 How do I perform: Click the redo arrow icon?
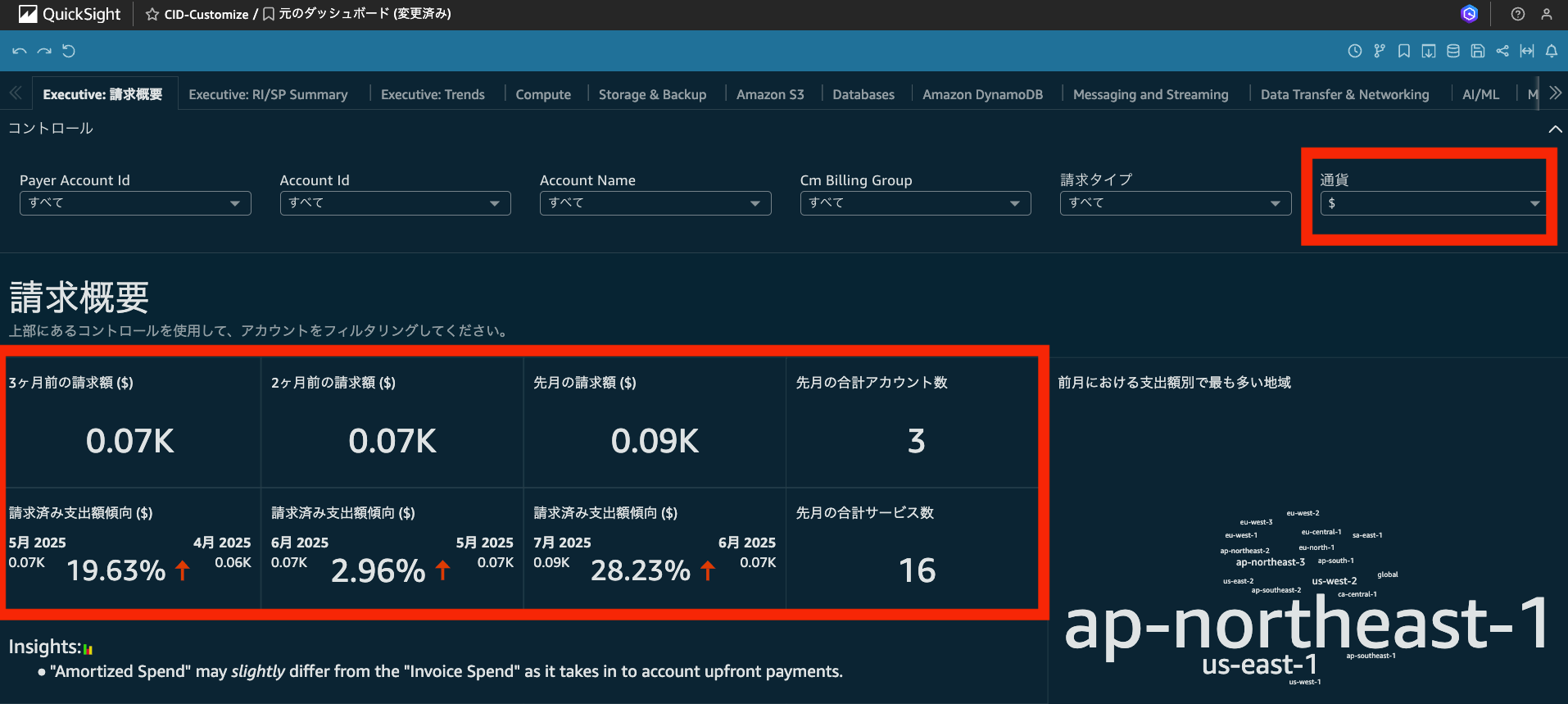pyautogui.click(x=44, y=51)
